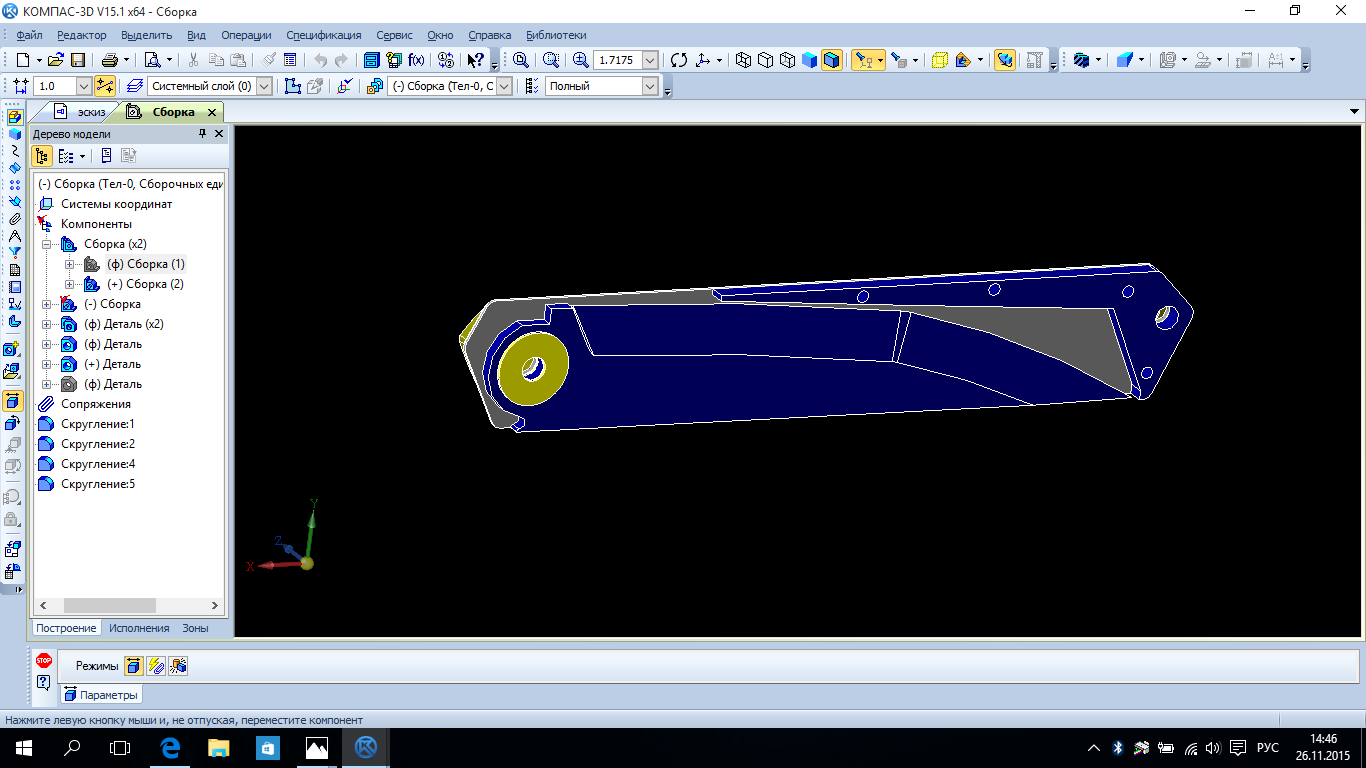
Task: Open the Операции menu
Action: [245, 35]
